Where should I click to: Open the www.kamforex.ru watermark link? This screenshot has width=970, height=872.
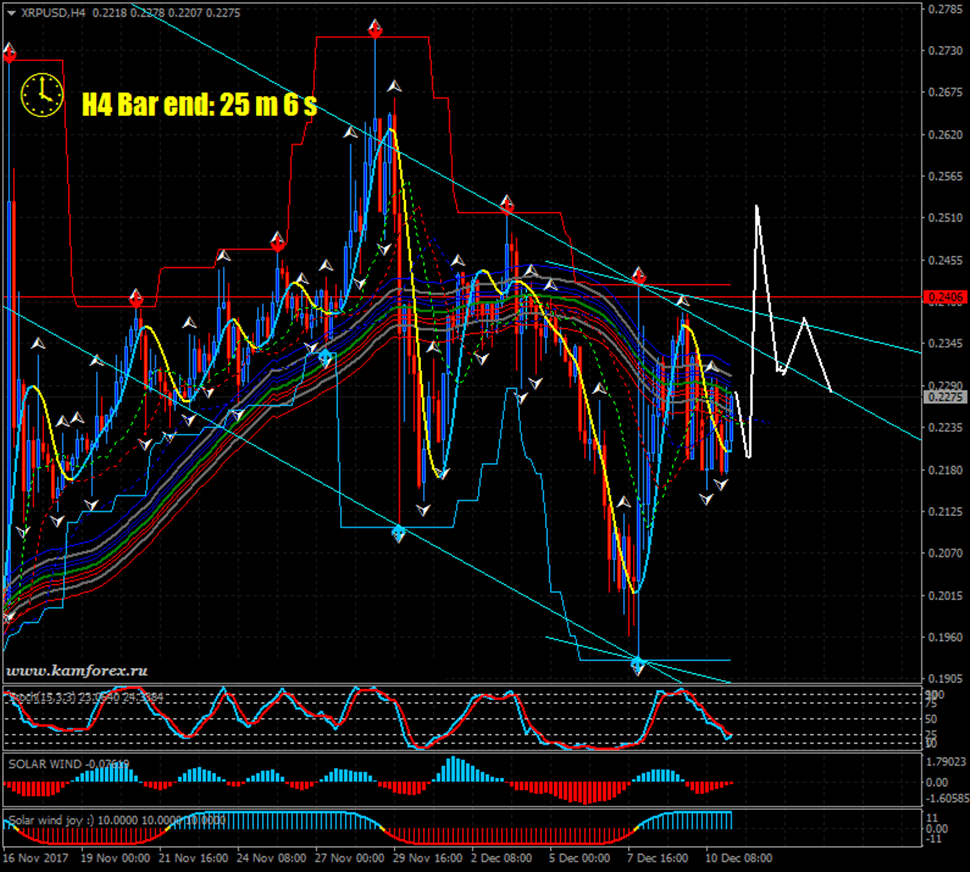click(77, 670)
